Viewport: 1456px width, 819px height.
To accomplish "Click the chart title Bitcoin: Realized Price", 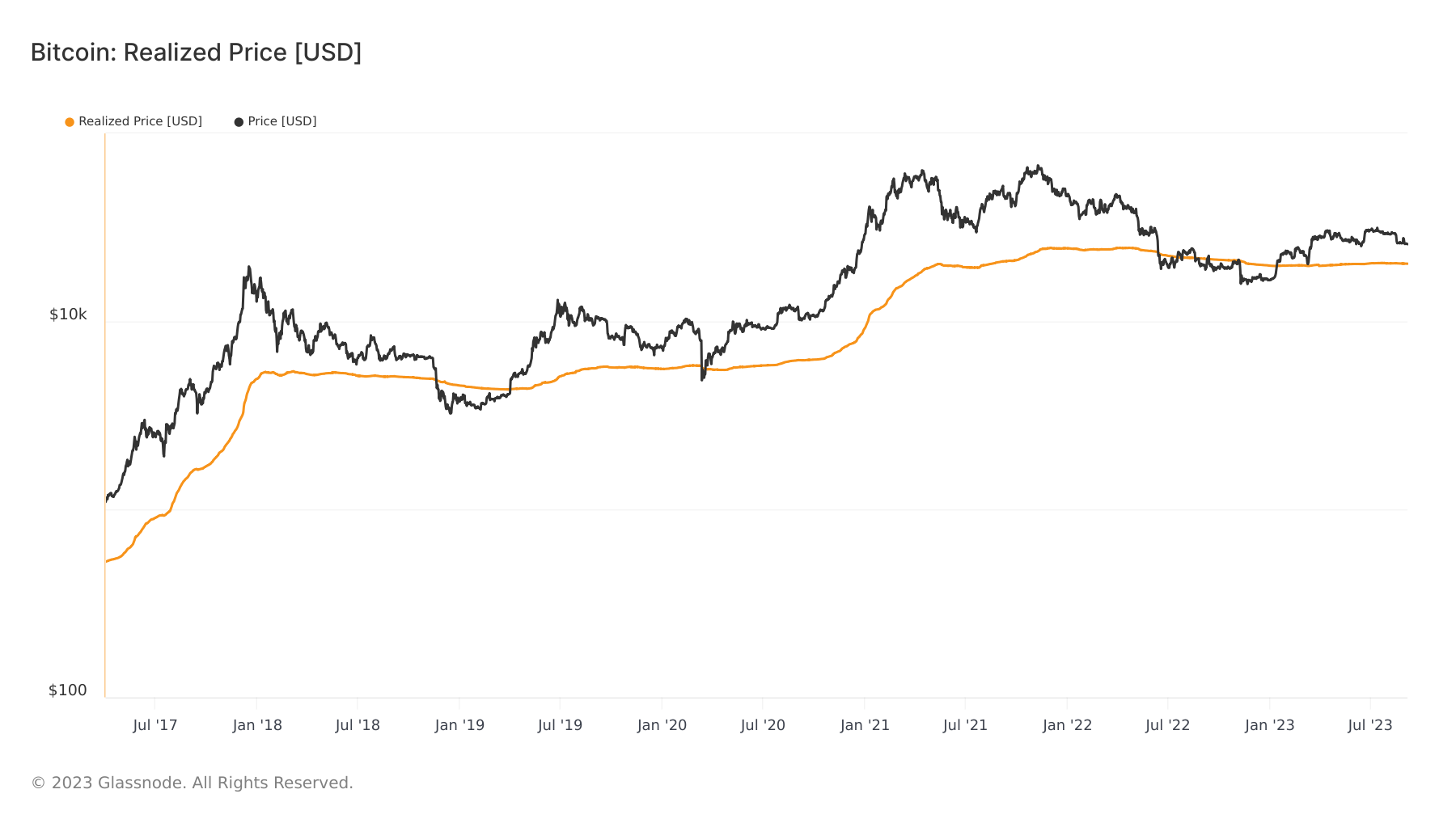I will [196, 53].
